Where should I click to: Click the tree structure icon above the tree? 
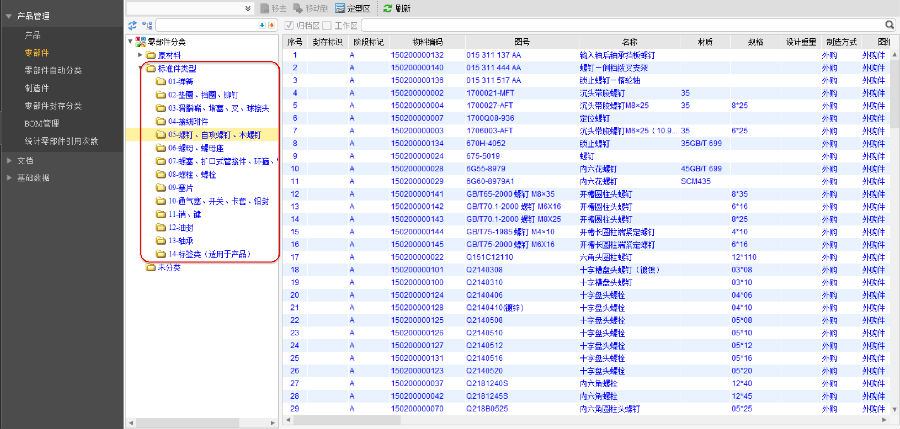pos(147,24)
